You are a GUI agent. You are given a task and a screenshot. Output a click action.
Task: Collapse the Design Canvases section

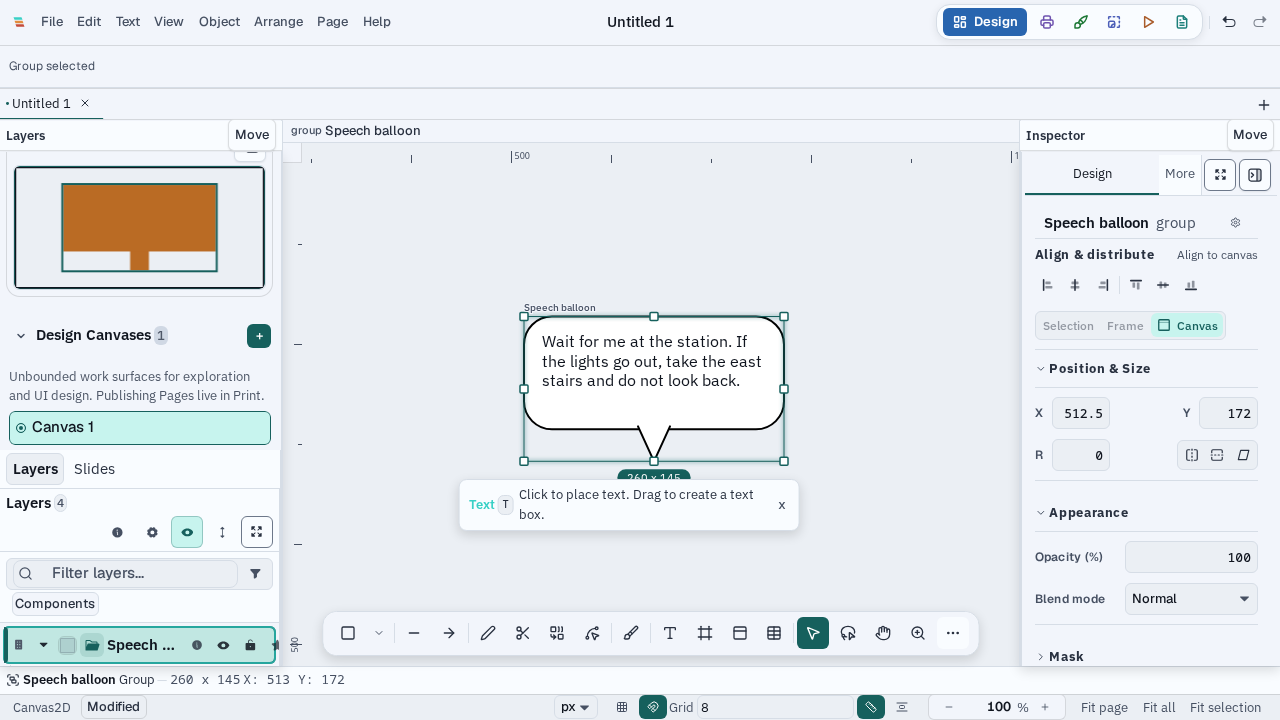pyautogui.click(x=21, y=336)
